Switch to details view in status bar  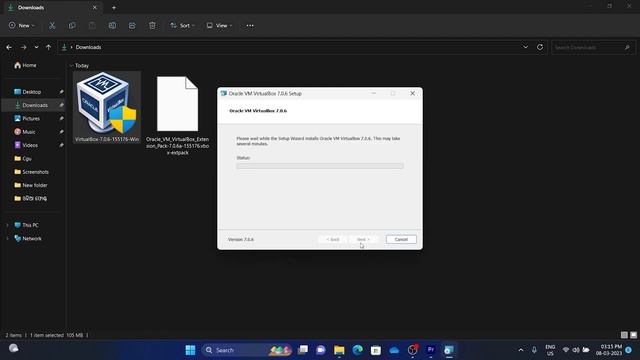[x=624, y=335]
